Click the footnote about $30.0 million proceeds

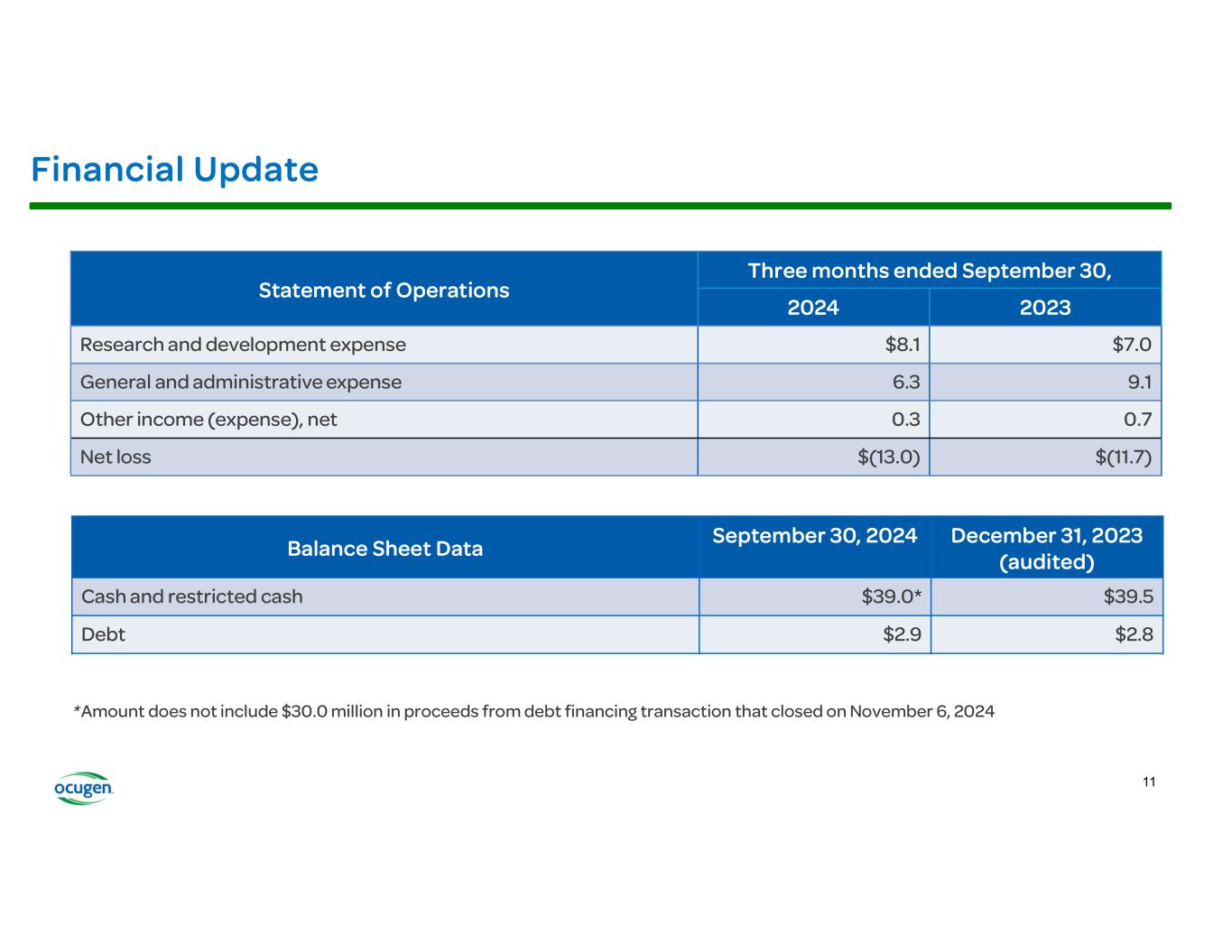pos(533,711)
